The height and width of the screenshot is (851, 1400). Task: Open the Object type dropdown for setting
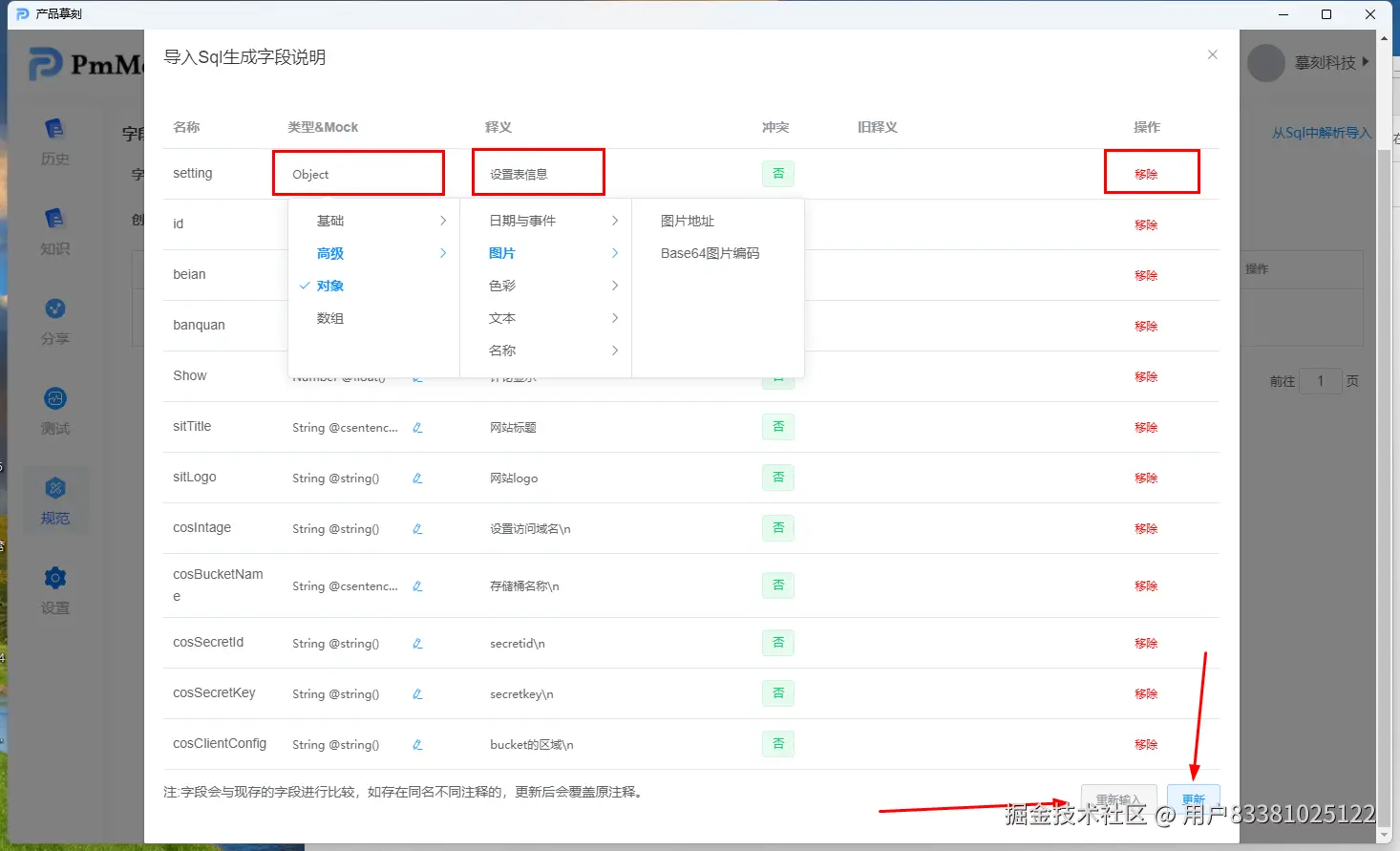tap(358, 174)
